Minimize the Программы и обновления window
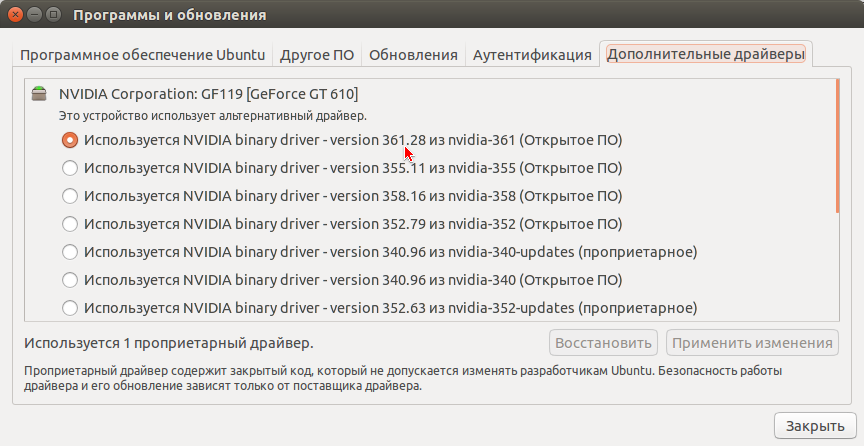864x446 pixels. coord(36,15)
